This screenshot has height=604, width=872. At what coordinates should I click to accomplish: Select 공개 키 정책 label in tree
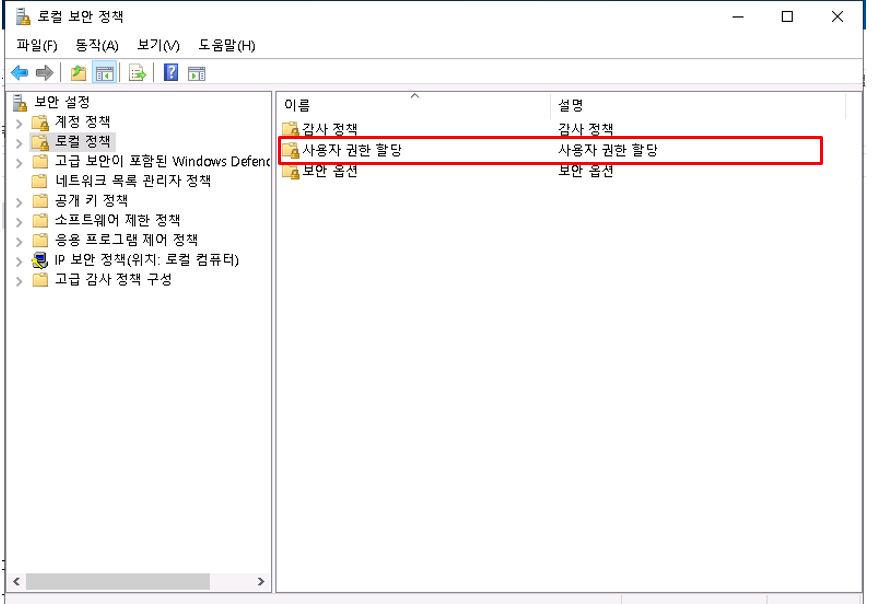point(91,201)
